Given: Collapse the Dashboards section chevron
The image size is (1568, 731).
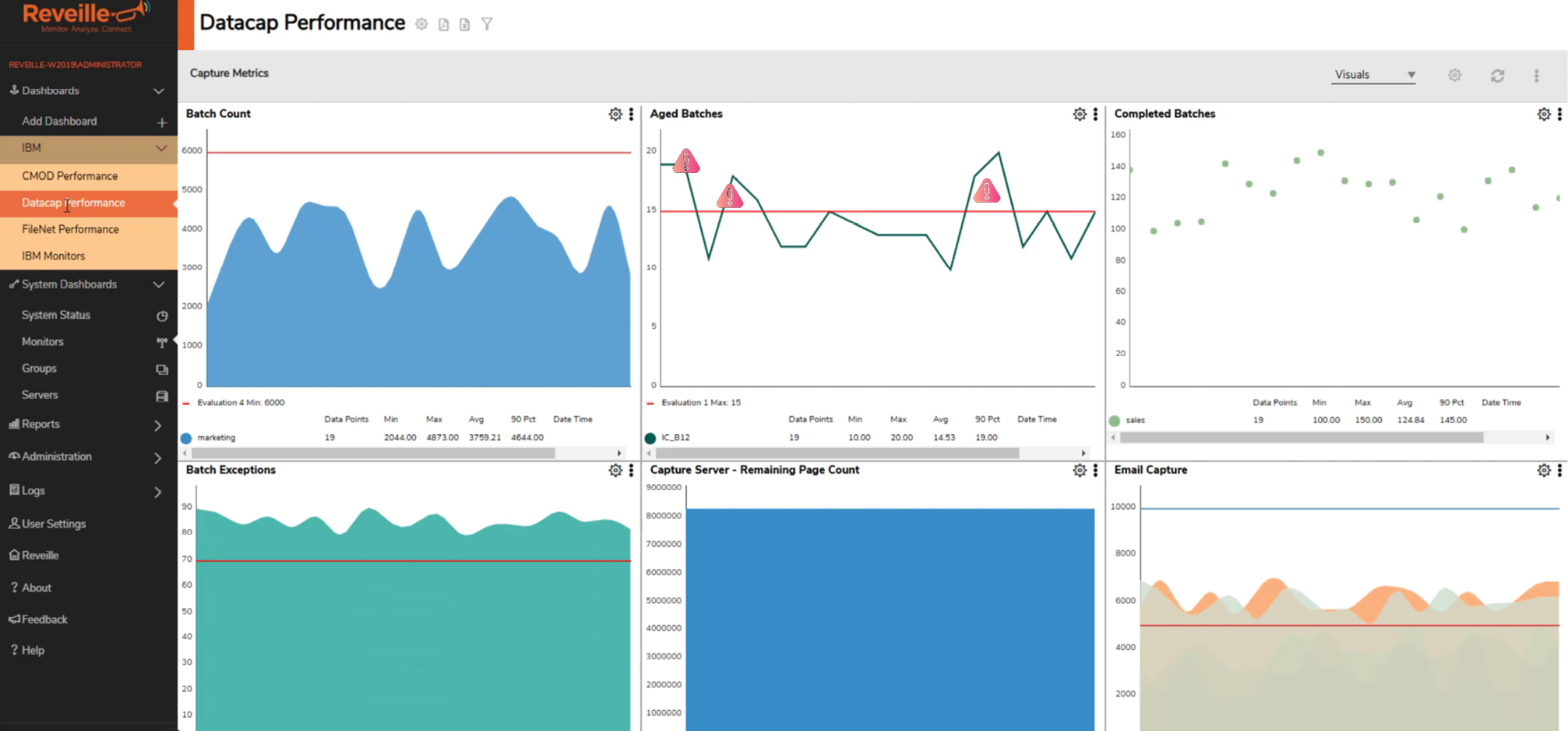Looking at the screenshot, I should 159,91.
